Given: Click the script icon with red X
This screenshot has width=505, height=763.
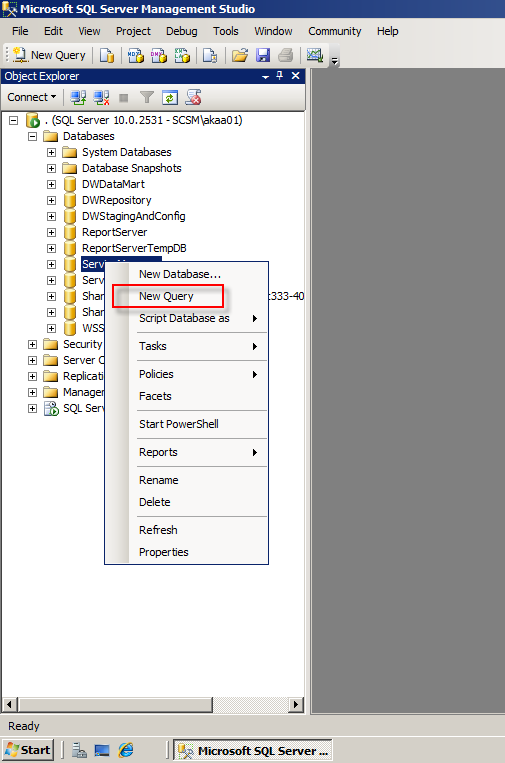Looking at the screenshot, I should pos(193,97).
